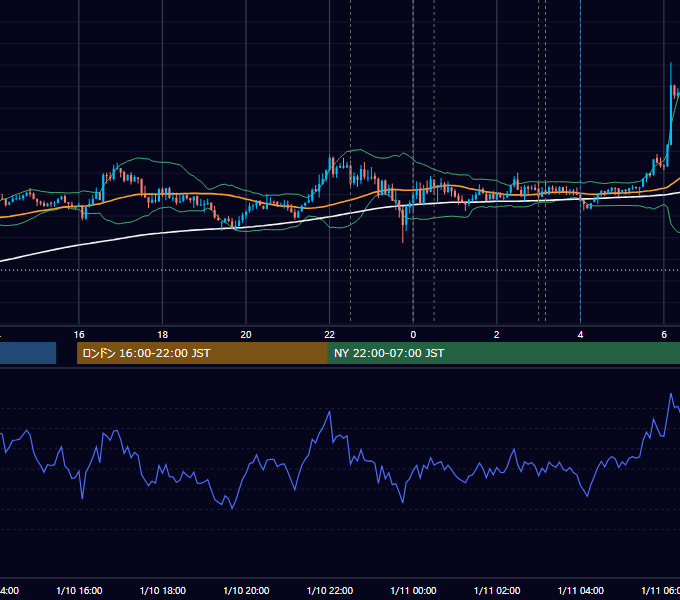The image size is (680, 600).
Task: Click the 1/10 22:00 date label
Action: [330, 590]
